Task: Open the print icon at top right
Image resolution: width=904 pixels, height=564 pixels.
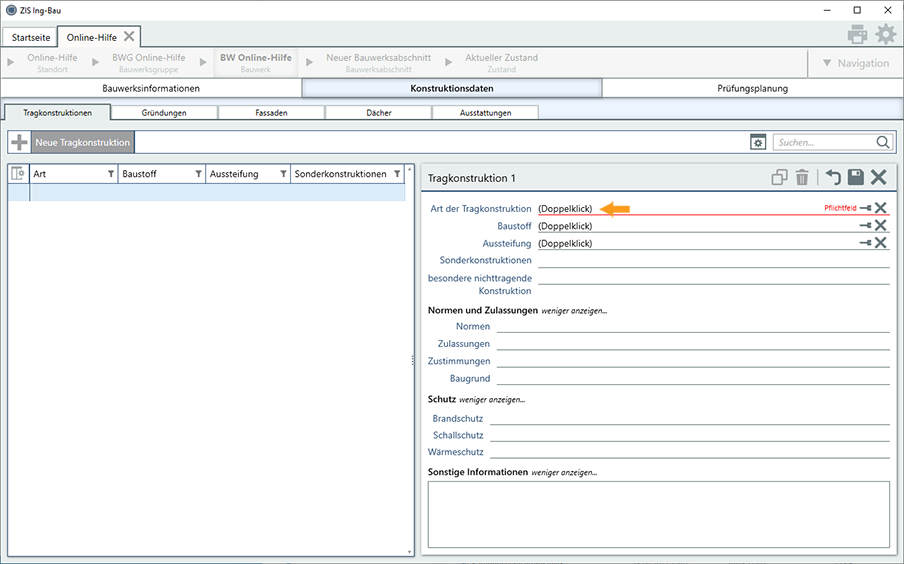Action: click(857, 34)
